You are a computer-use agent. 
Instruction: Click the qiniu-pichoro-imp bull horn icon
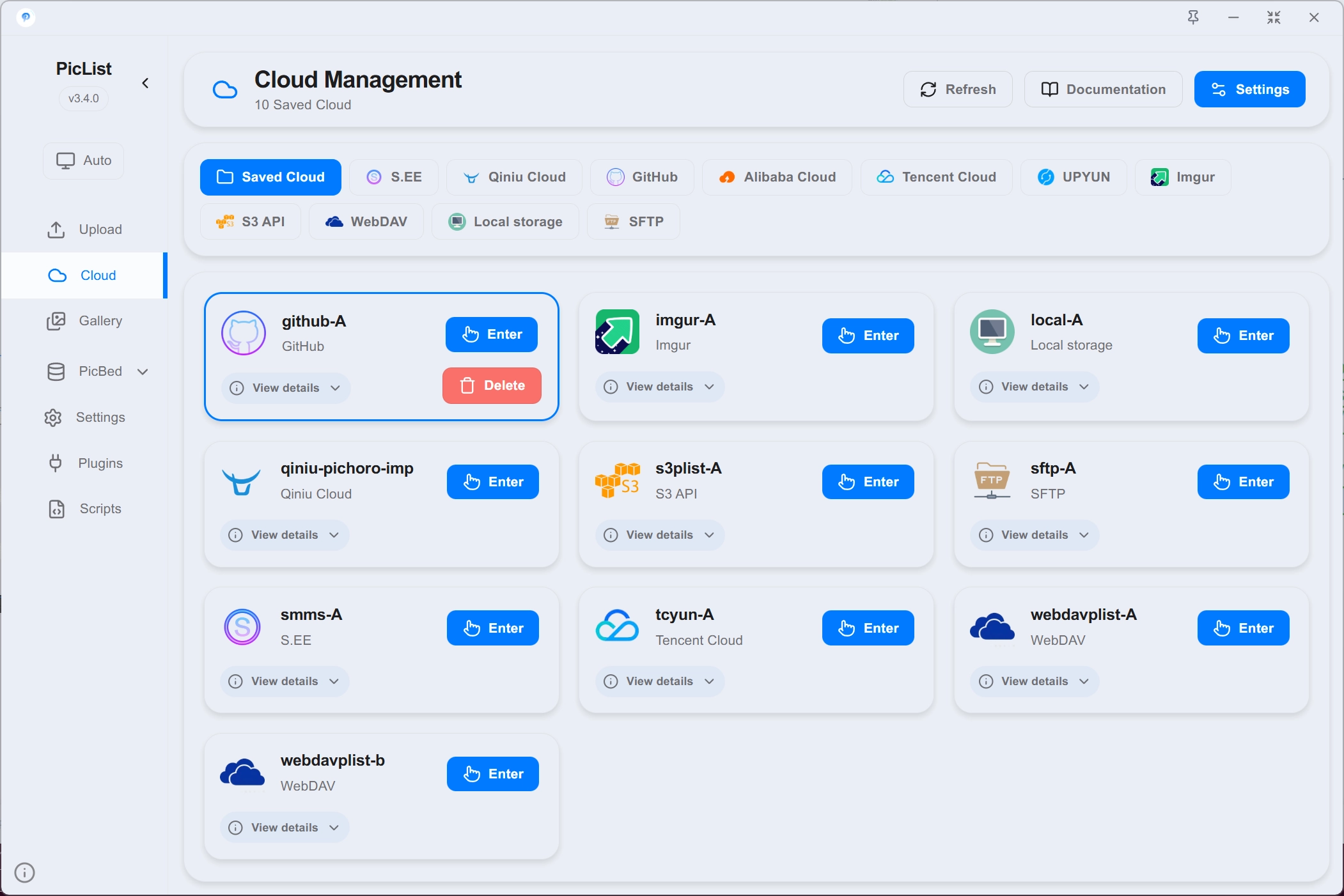(x=241, y=482)
